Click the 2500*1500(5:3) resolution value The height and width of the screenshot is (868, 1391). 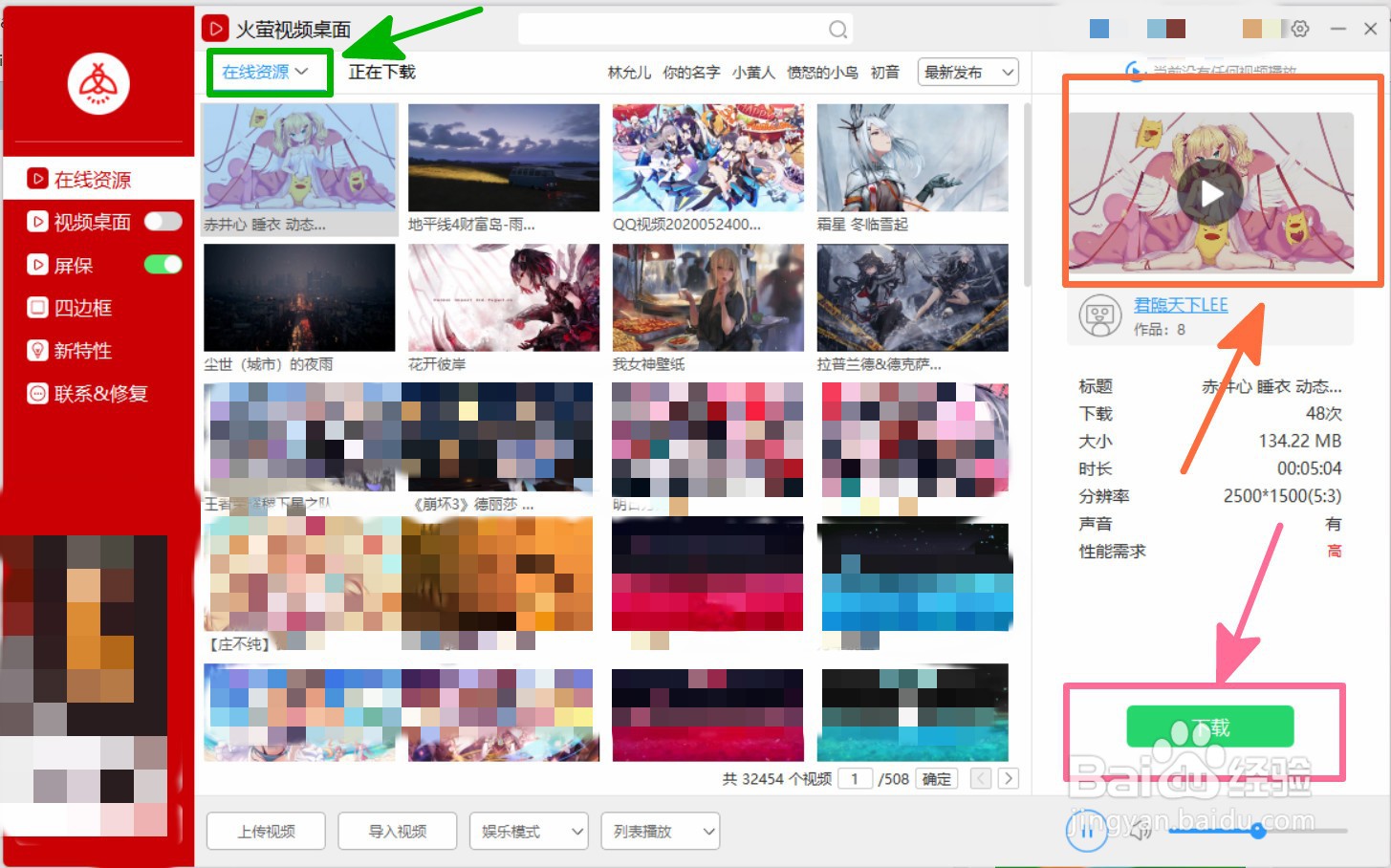[x=1282, y=496]
